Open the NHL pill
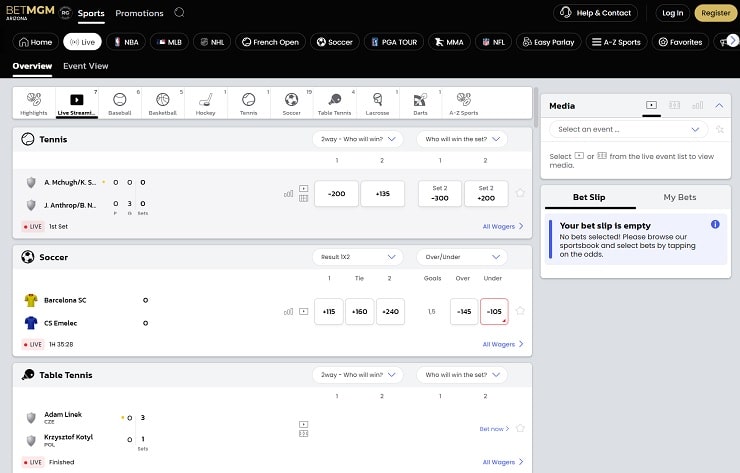Viewport: 740px width, 473px height. [x=212, y=42]
